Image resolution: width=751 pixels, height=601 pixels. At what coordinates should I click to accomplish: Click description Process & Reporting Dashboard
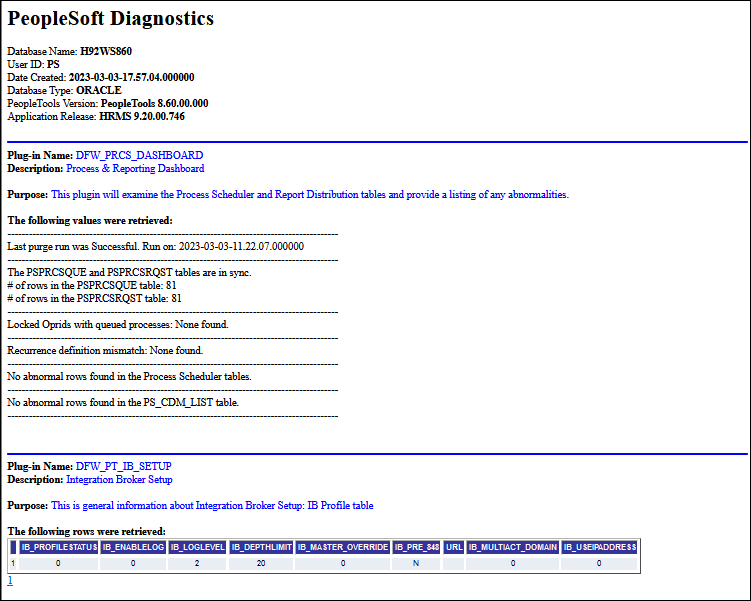[x=135, y=168]
